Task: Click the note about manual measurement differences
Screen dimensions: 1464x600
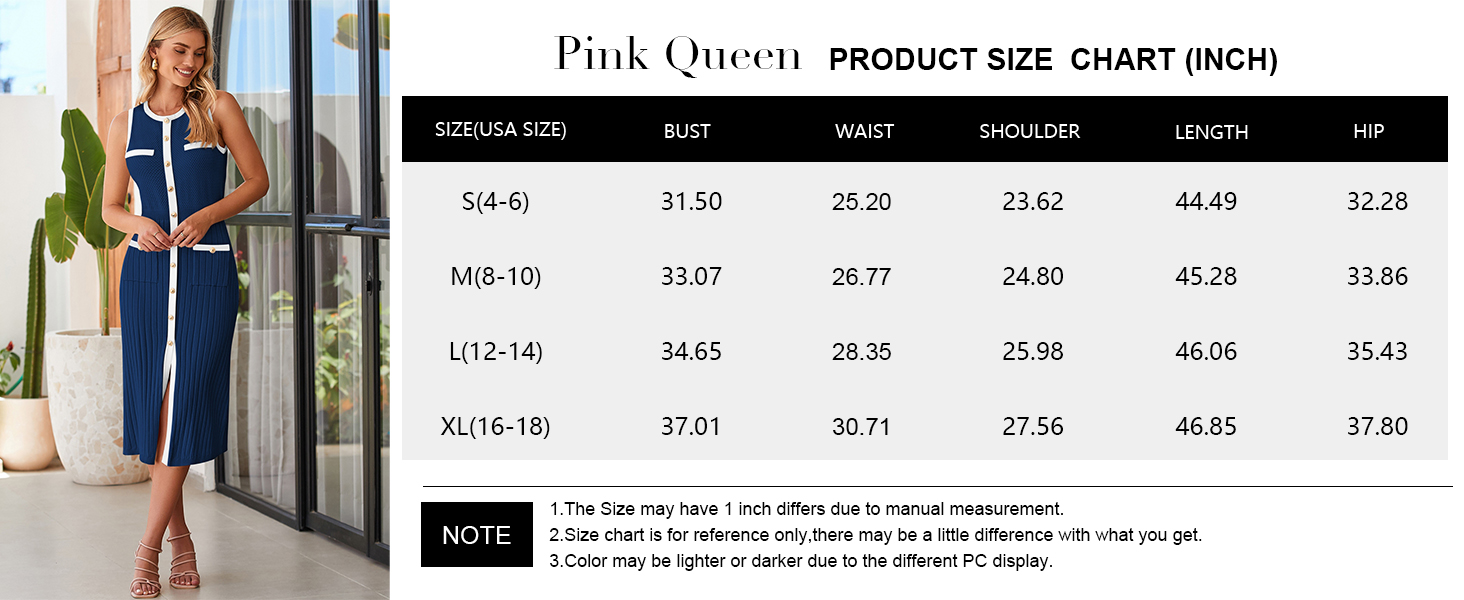Action: pos(806,509)
